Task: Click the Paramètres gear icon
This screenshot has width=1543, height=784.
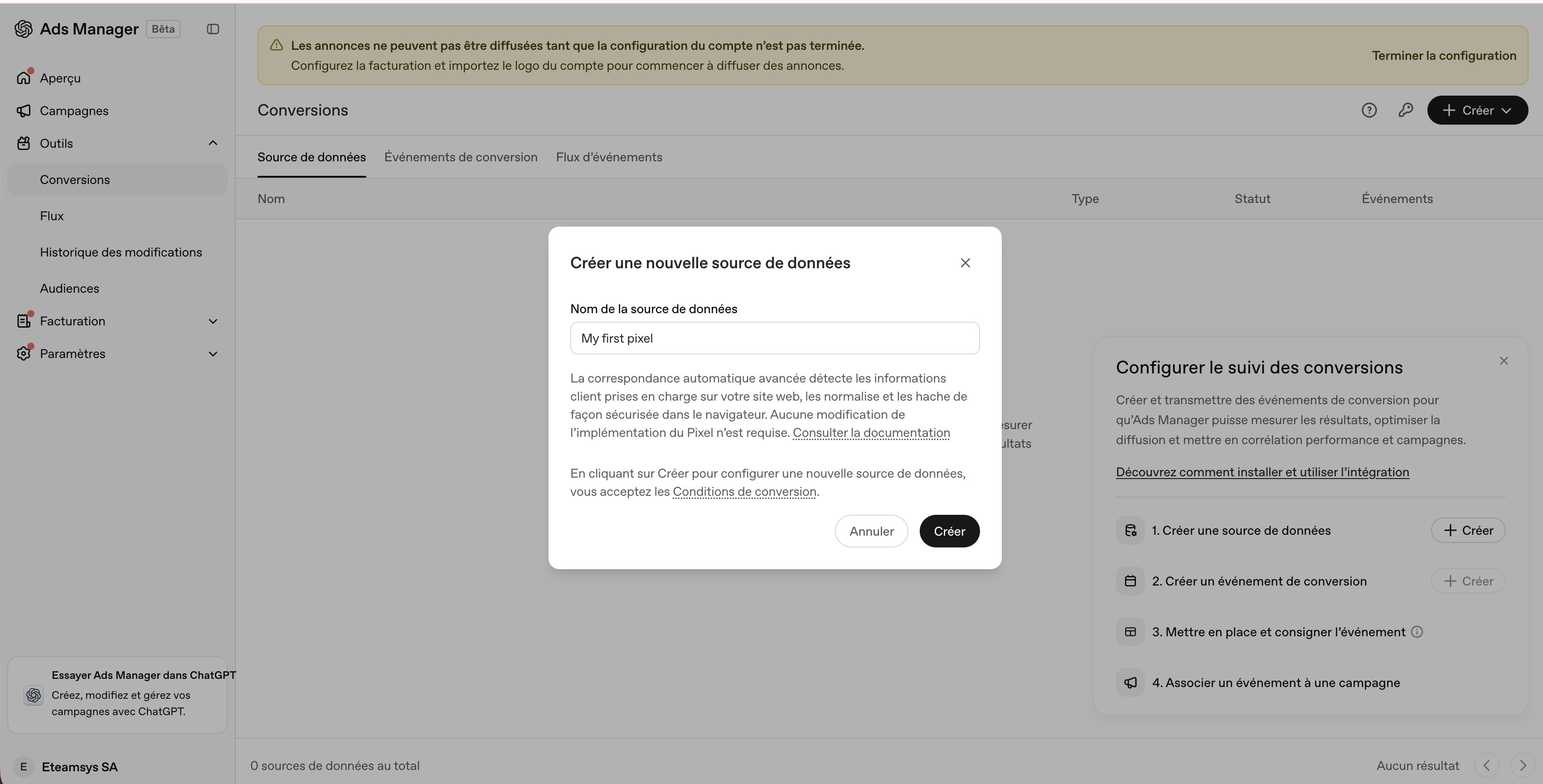Action: point(24,353)
